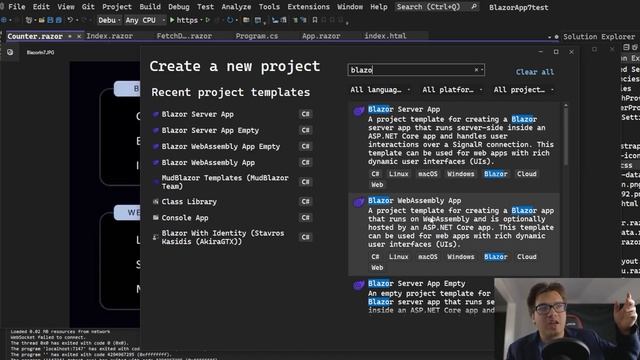
Task: Click icon beside recent Blazor Server App Empty
Action: 156,131
